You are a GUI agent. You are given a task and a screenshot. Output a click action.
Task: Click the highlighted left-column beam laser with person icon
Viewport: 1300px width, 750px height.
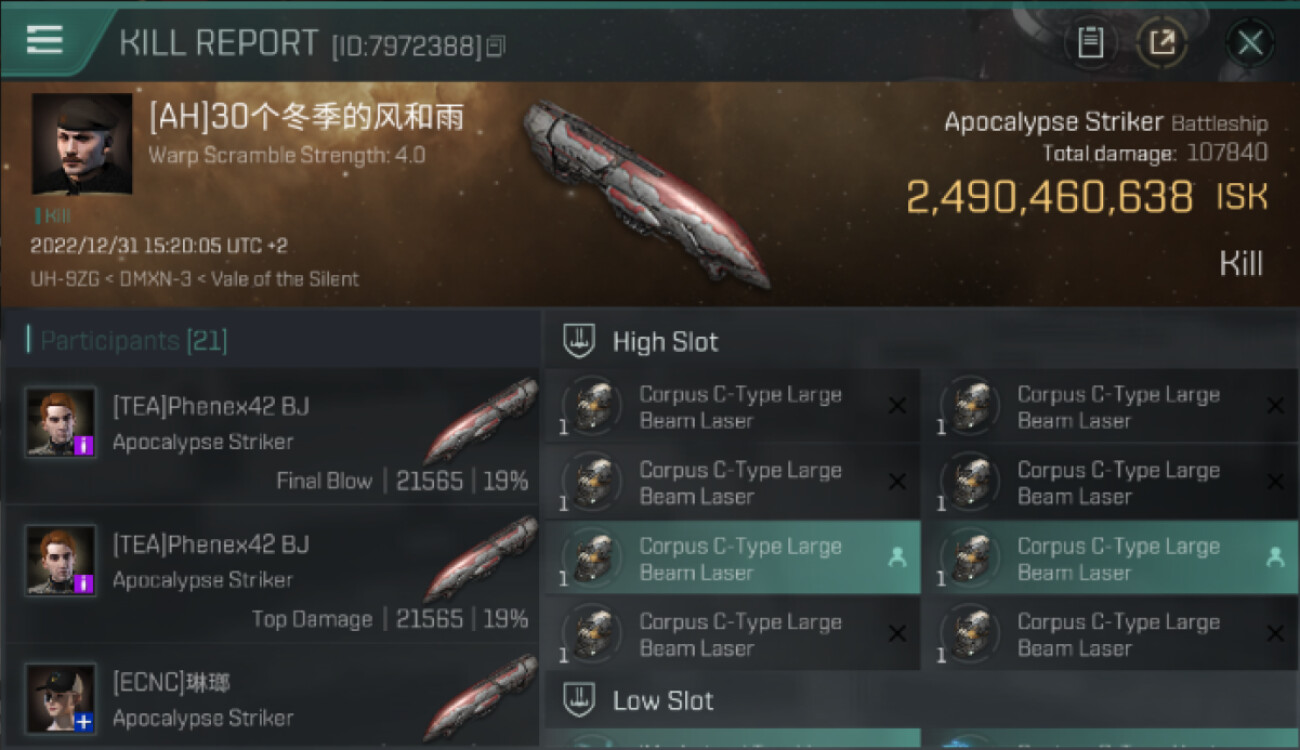click(x=733, y=558)
